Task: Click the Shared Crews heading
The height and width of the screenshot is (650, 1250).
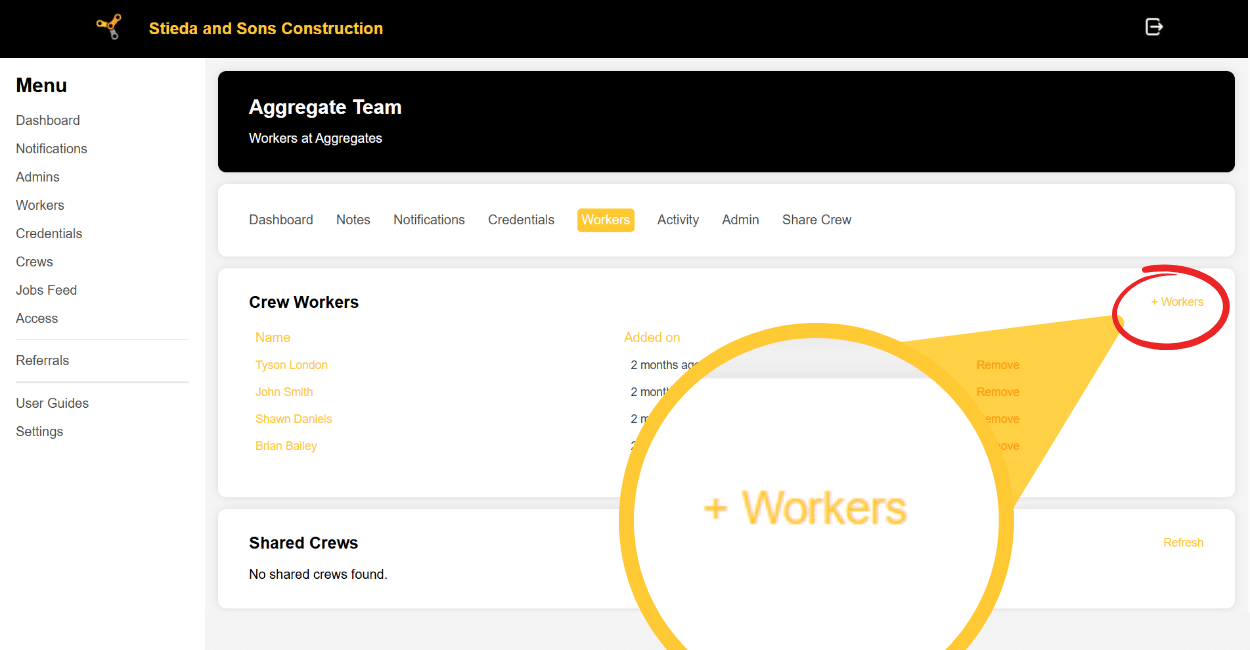Action: 304,543
